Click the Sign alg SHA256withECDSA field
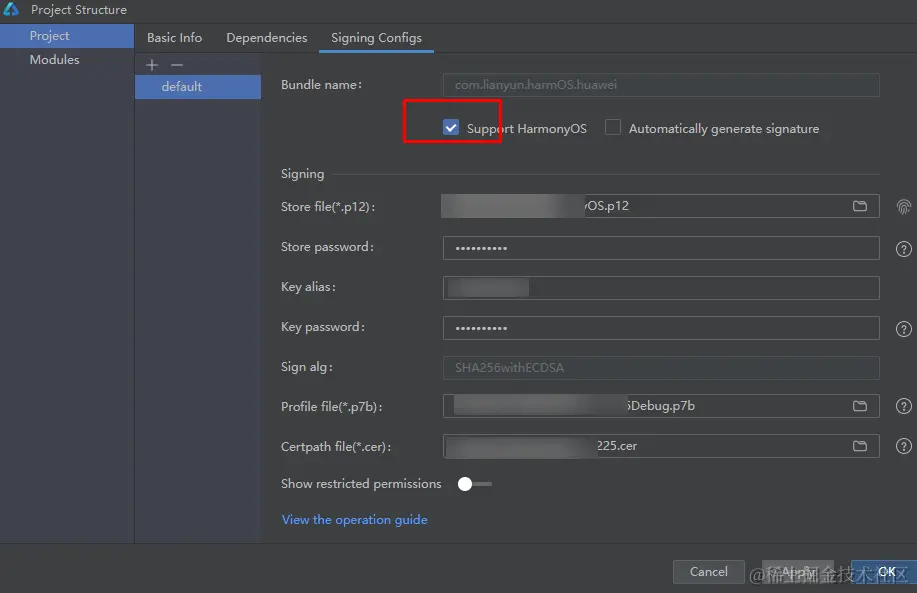 (661, 368)
